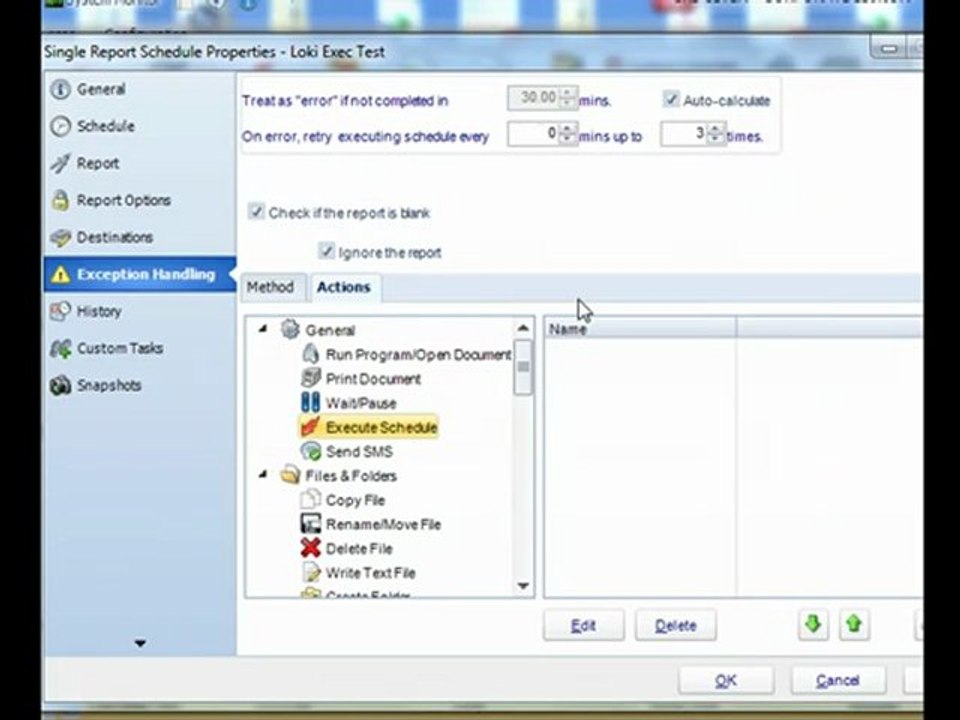Click action tree scrollbar down arrow
The height and width of the screenshot is (720, 960).
[523, 586]
